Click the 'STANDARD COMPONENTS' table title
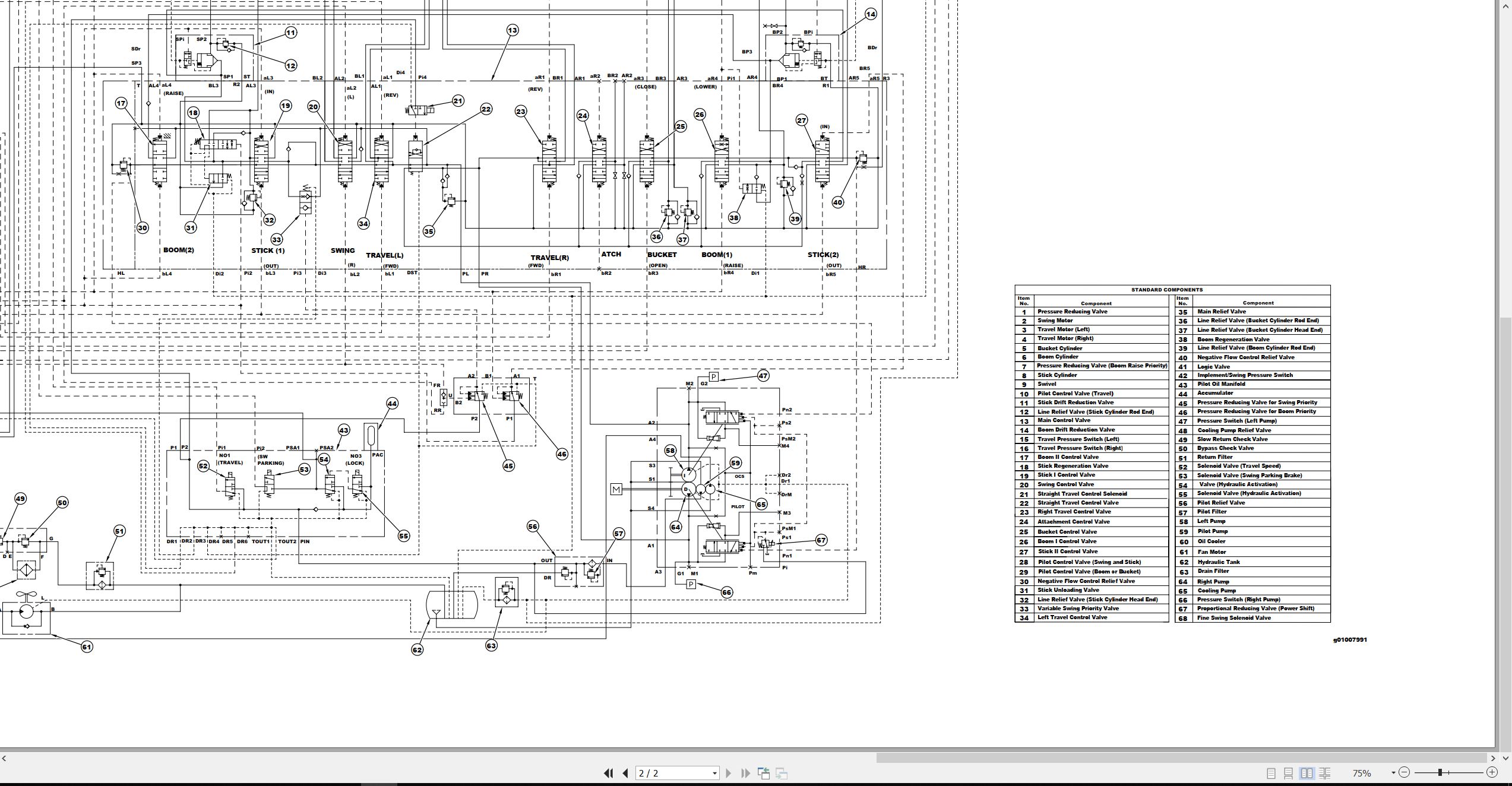Image resolution: width=1512 pixels, height=786 pixels. click(1167, 290)
